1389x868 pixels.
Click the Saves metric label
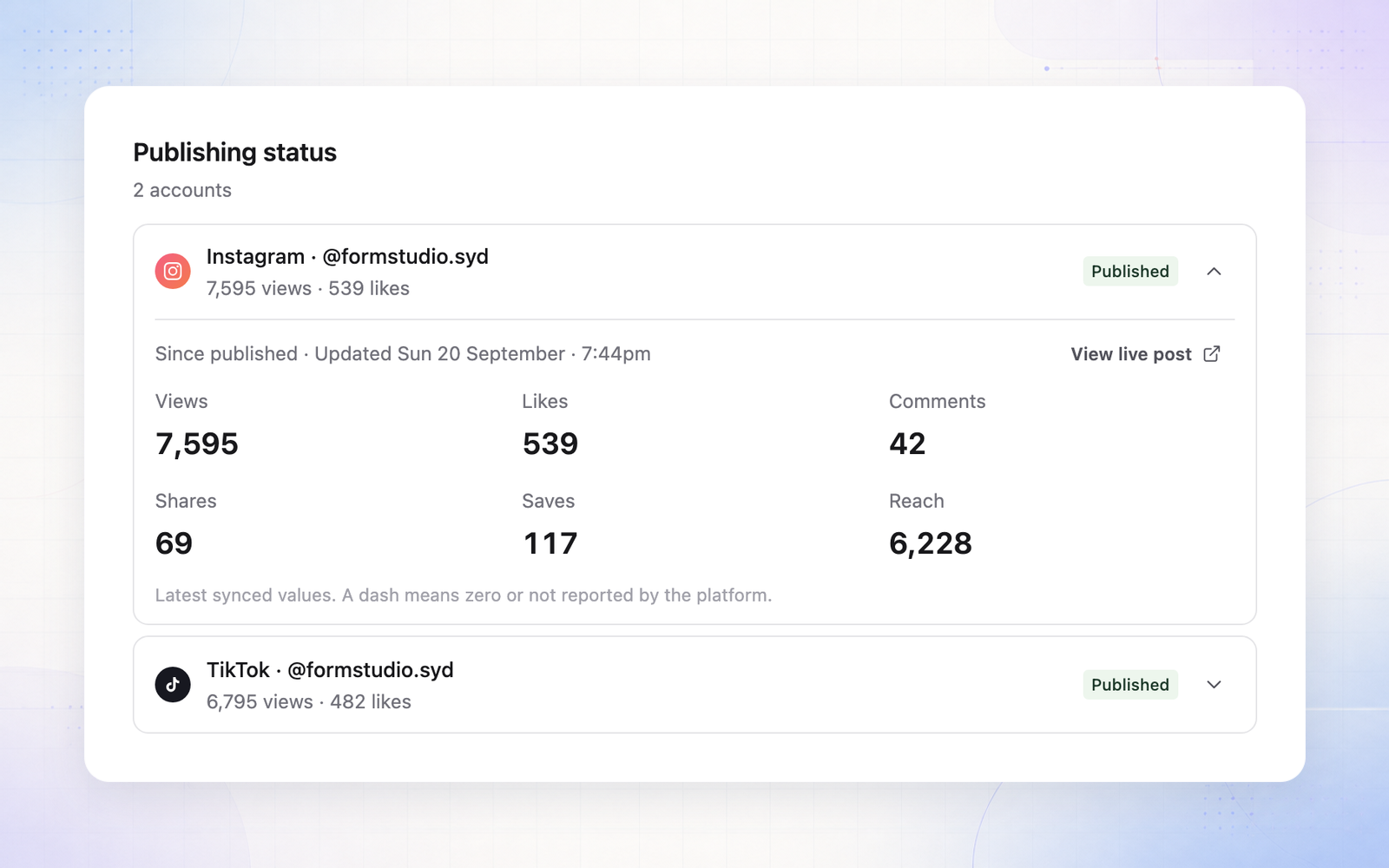549,501
